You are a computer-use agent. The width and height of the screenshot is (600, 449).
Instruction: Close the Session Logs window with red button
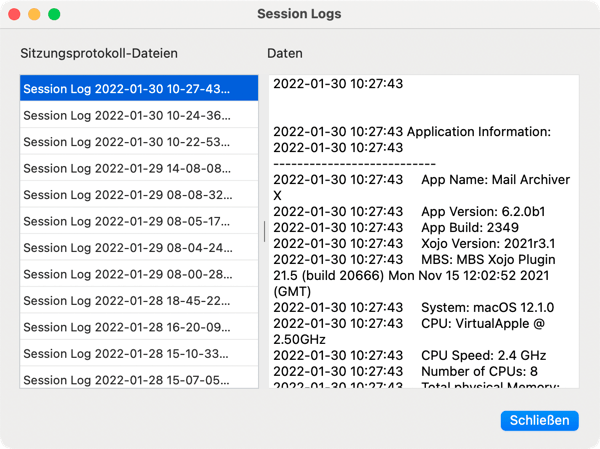coord(14,15)
